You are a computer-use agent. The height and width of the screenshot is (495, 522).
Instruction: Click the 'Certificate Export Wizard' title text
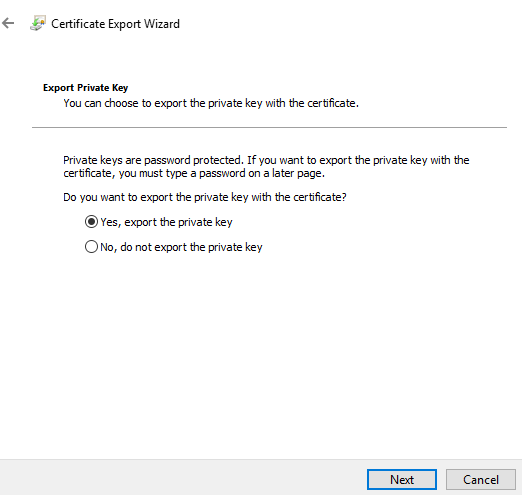[x=115, y=24]
